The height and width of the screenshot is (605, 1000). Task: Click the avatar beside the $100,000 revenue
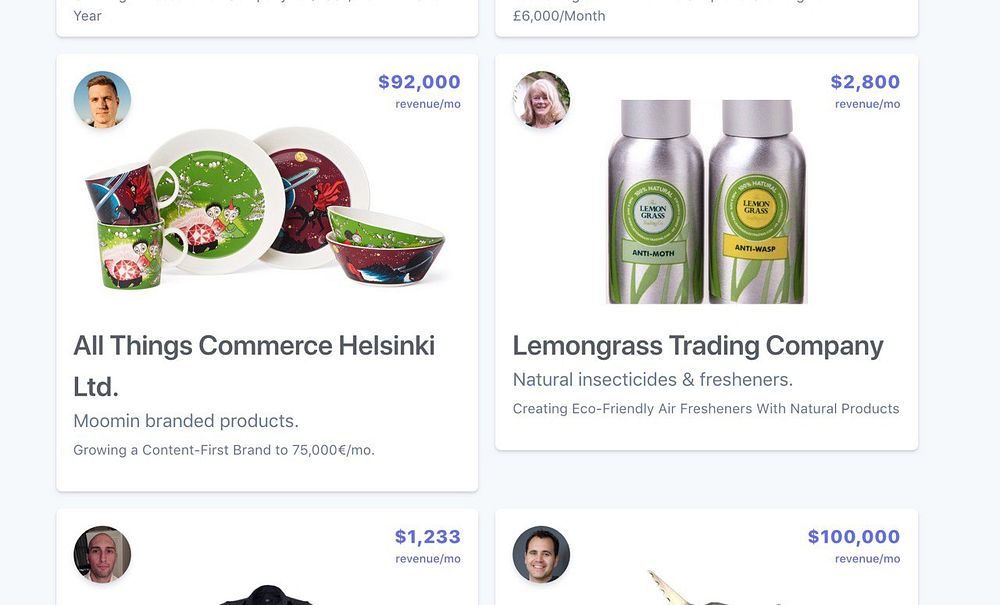[x=541, y=554]
